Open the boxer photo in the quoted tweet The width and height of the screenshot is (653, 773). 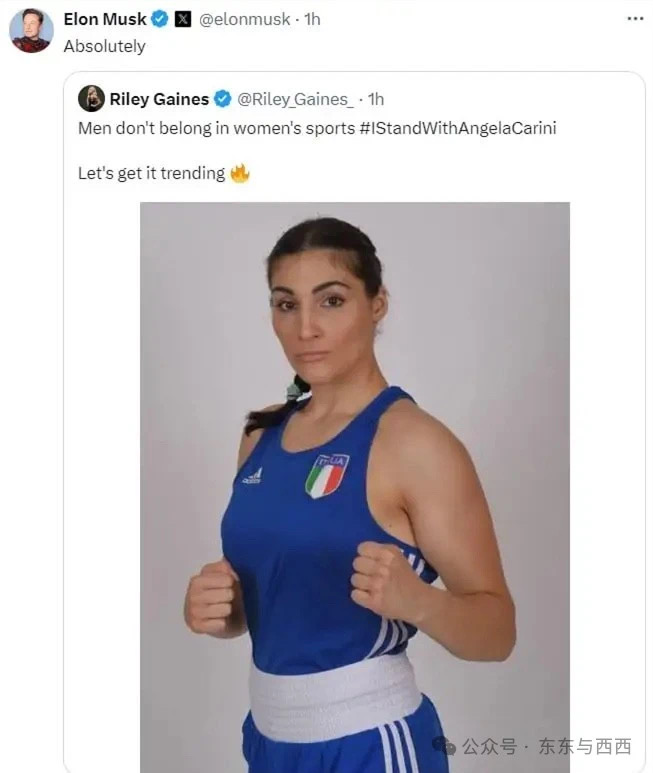pos(355,487)
